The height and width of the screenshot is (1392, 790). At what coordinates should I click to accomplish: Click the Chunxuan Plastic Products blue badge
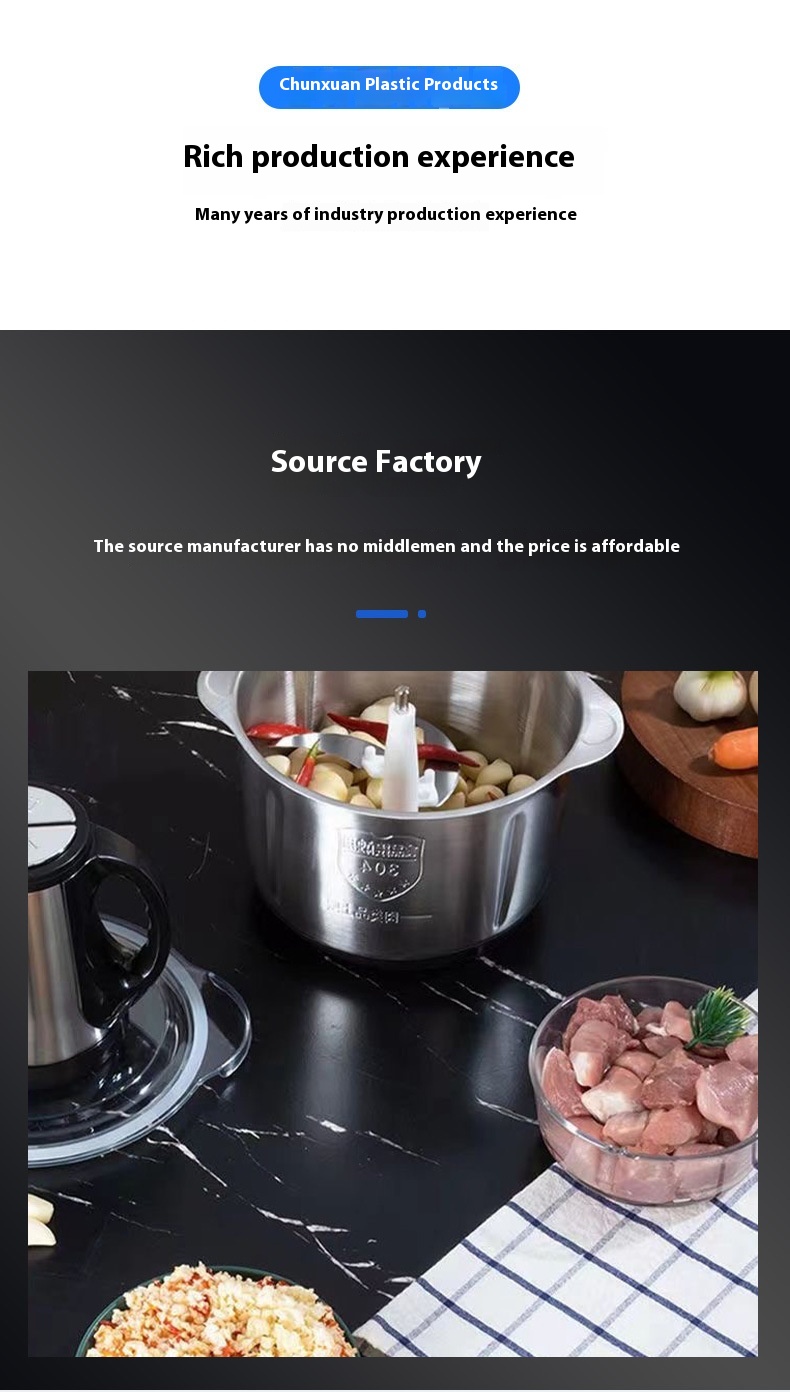pyautogui.click(x=389, y=86)
